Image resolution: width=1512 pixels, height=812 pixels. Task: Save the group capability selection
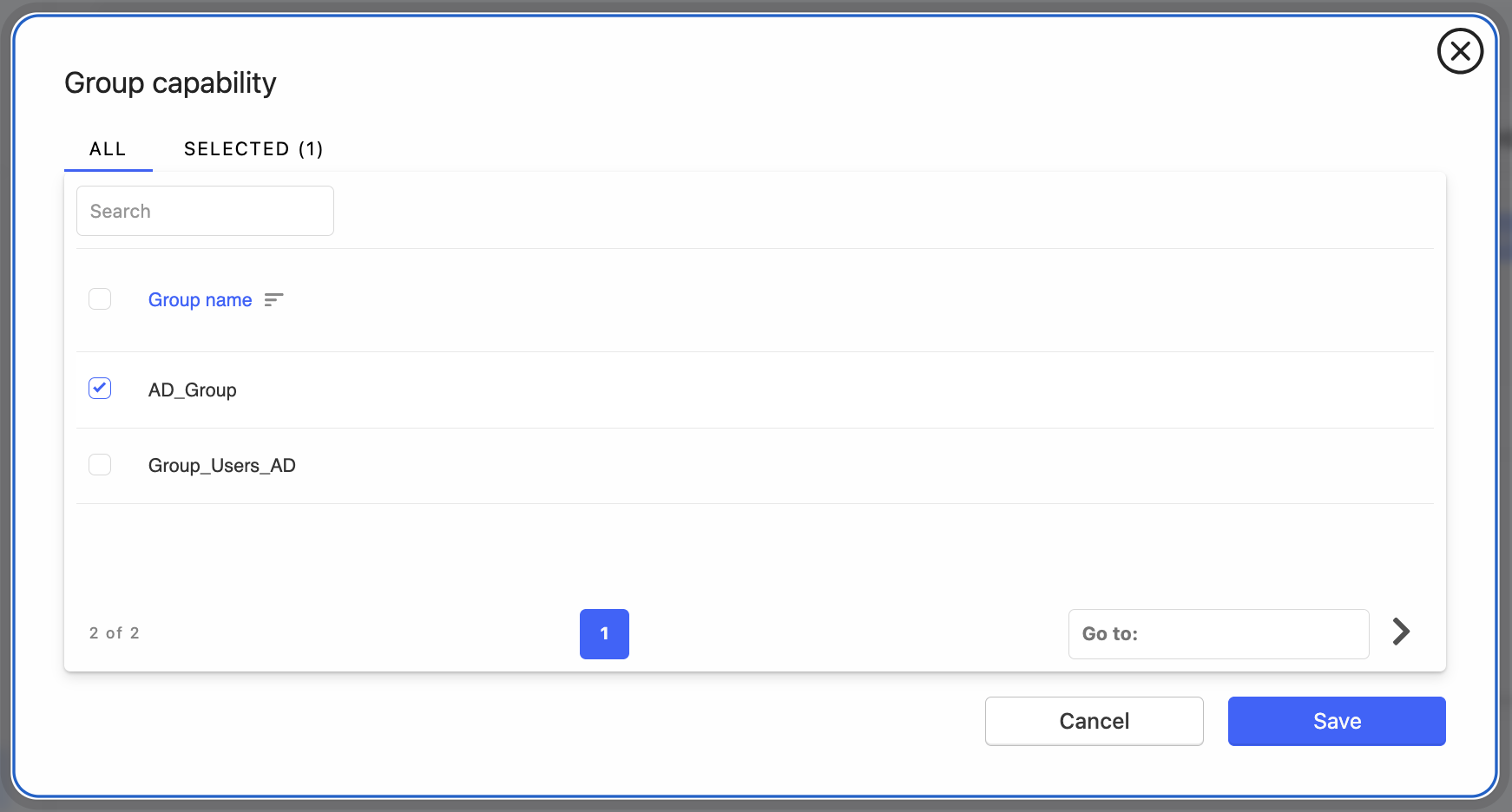coord(1336,721)
